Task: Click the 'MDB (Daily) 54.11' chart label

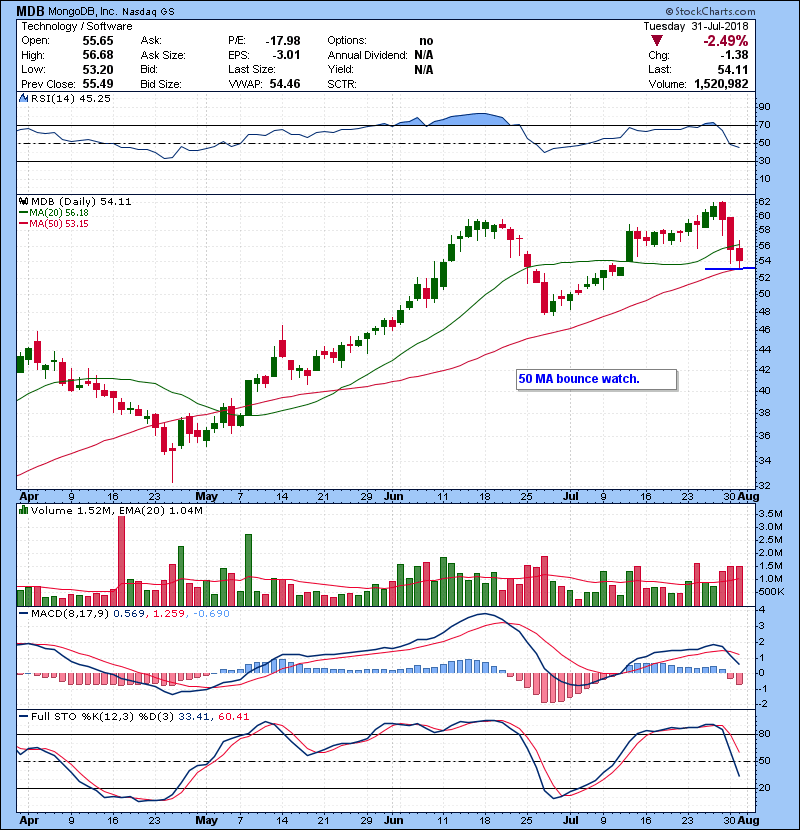Action: pos(81,202)
